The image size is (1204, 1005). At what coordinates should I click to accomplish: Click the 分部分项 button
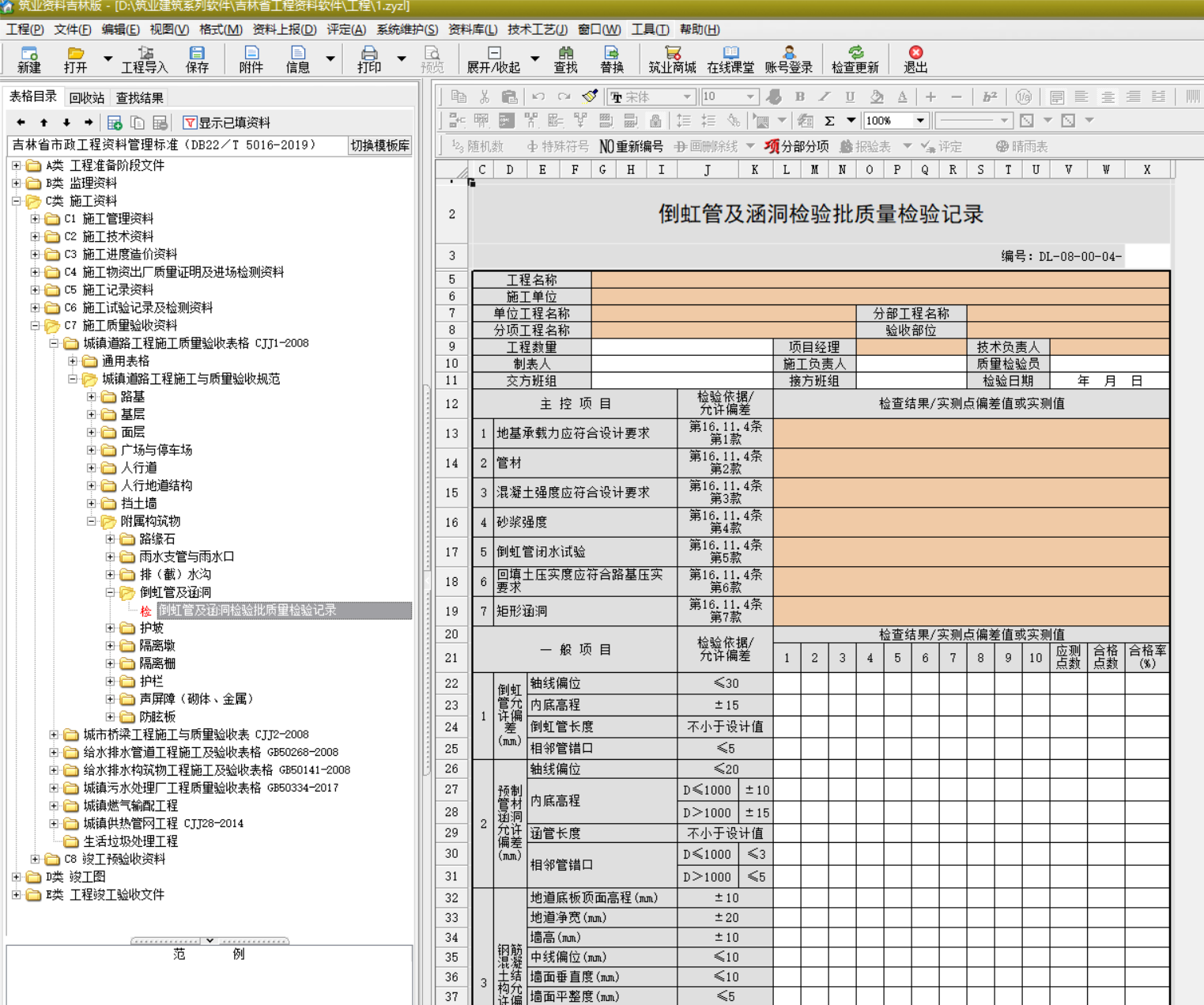(x=797, y=146)
